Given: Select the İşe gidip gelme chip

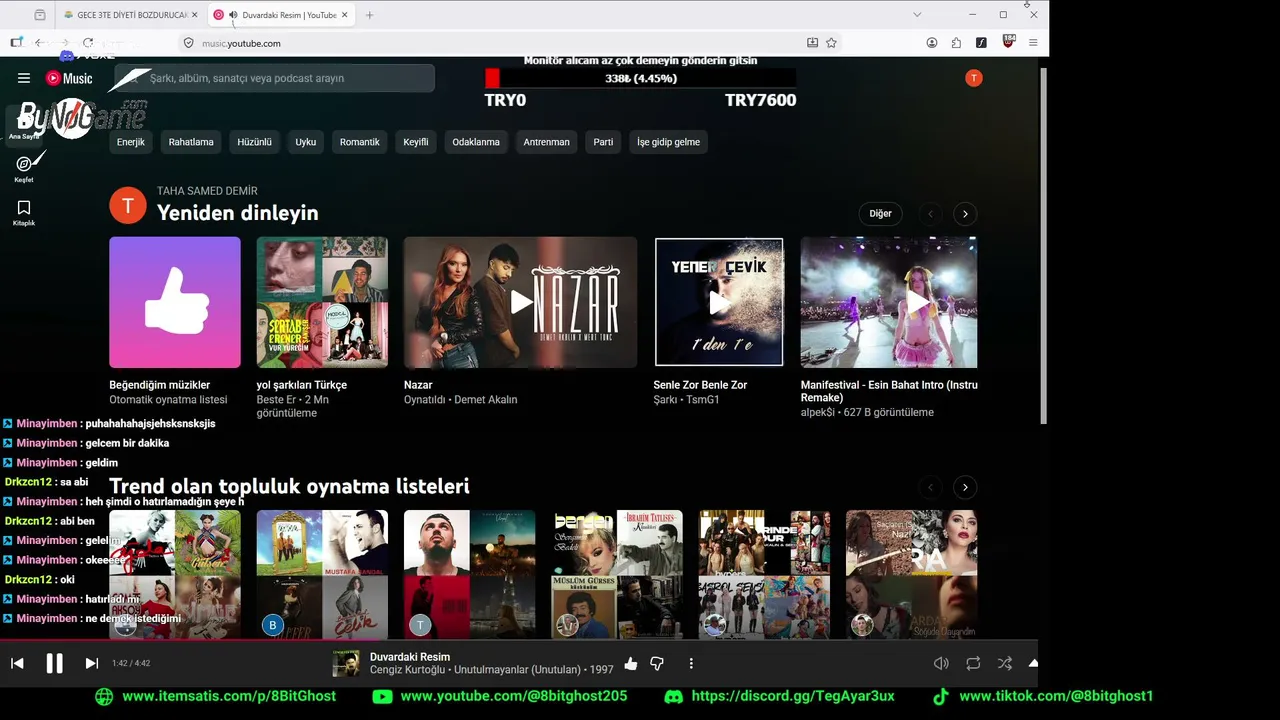Looking at the screenshot, I should coord(669,142).
